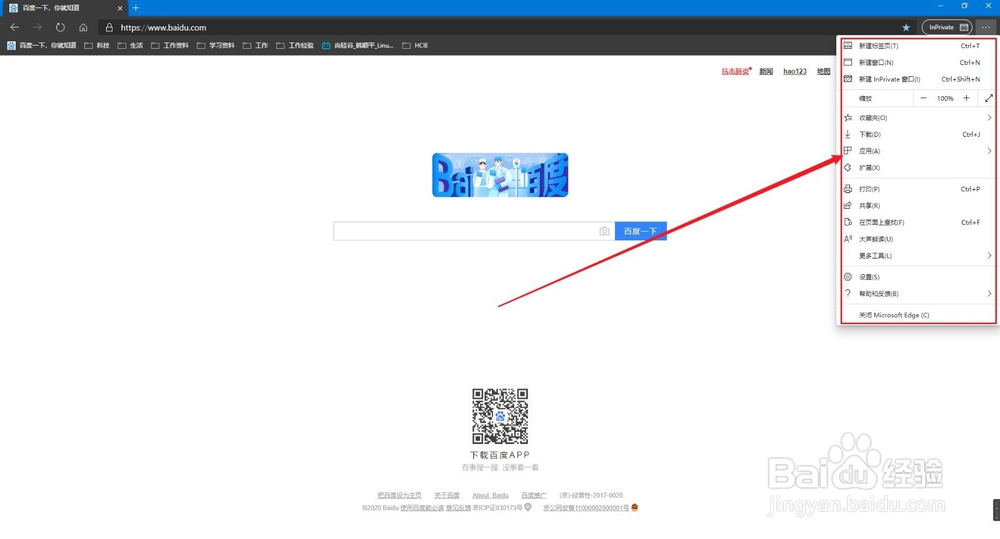Select 大声朗读(U) read aloud item
The width and height of the screenshot is (1000, 539).
click(x=917, y=239)
